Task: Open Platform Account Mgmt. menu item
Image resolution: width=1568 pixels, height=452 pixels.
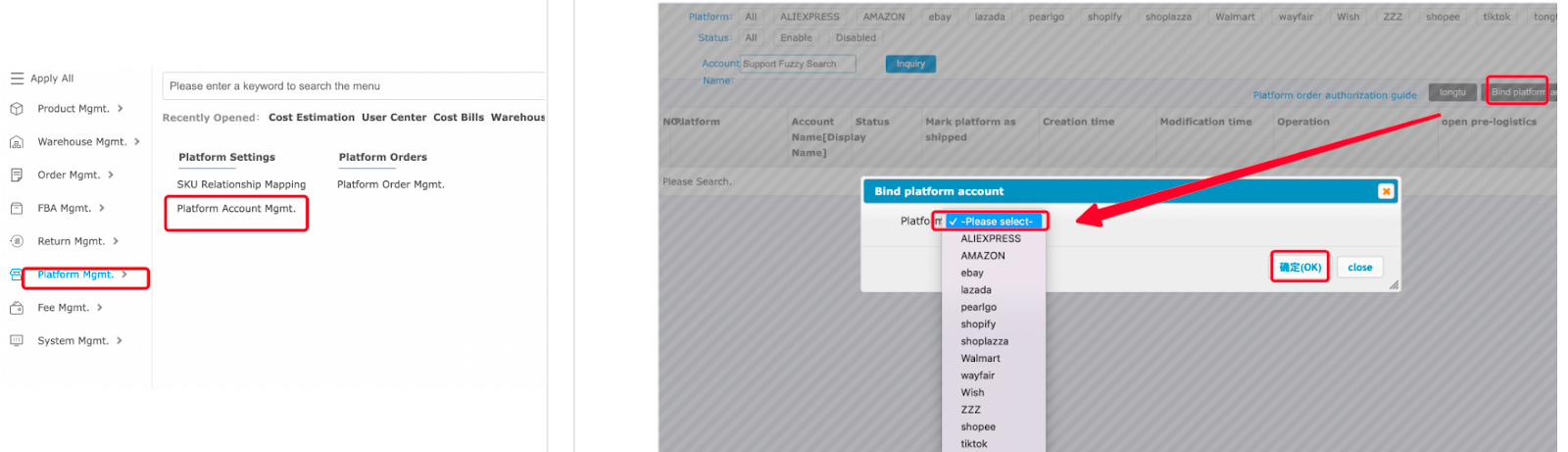Action: (x=236, y=209)
